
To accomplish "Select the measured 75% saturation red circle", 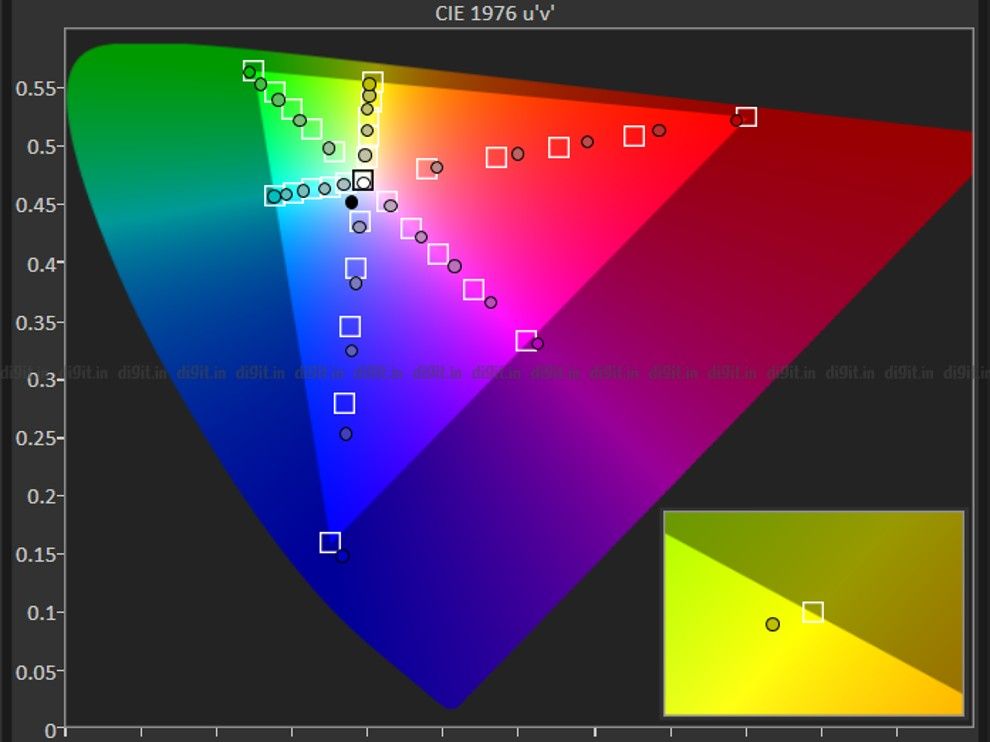I will coord(659,130).
